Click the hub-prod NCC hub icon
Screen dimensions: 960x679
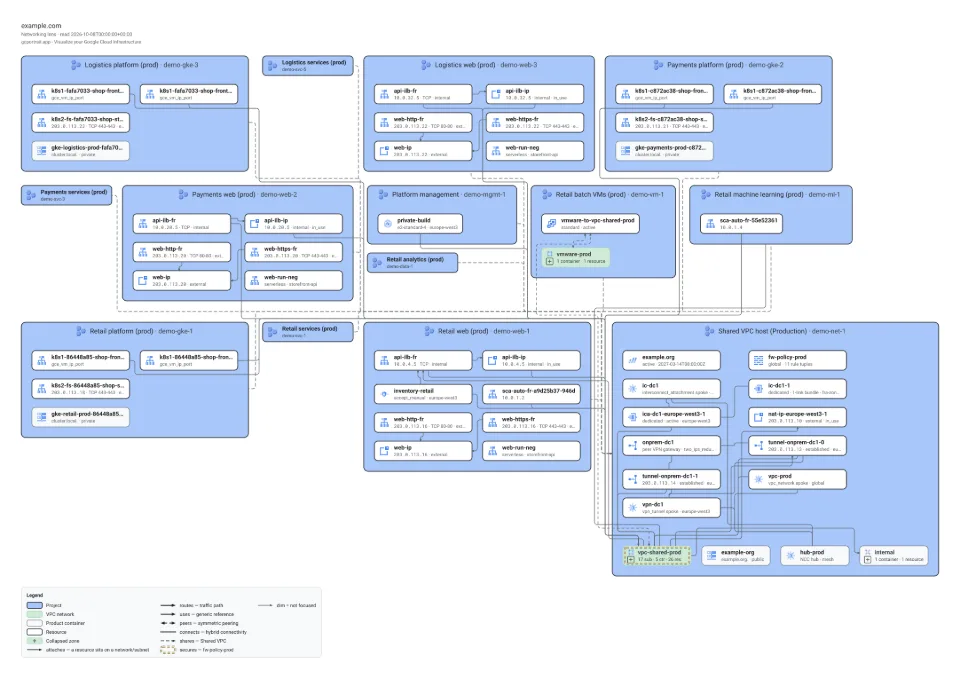click(x=790, y=555)
